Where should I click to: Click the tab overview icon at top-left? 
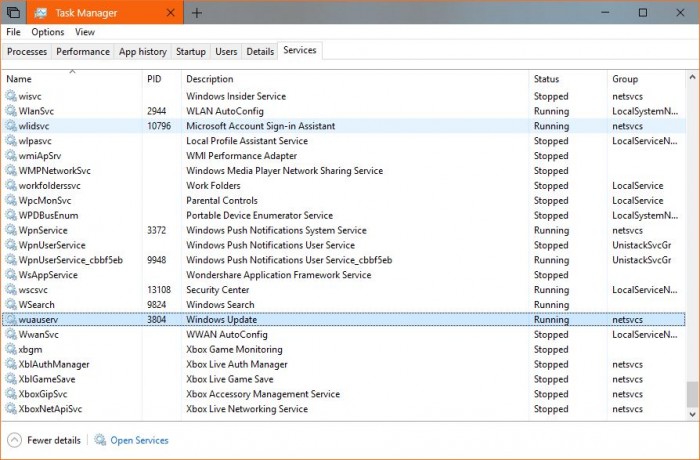pyautogui.click(x=12, y=13)
